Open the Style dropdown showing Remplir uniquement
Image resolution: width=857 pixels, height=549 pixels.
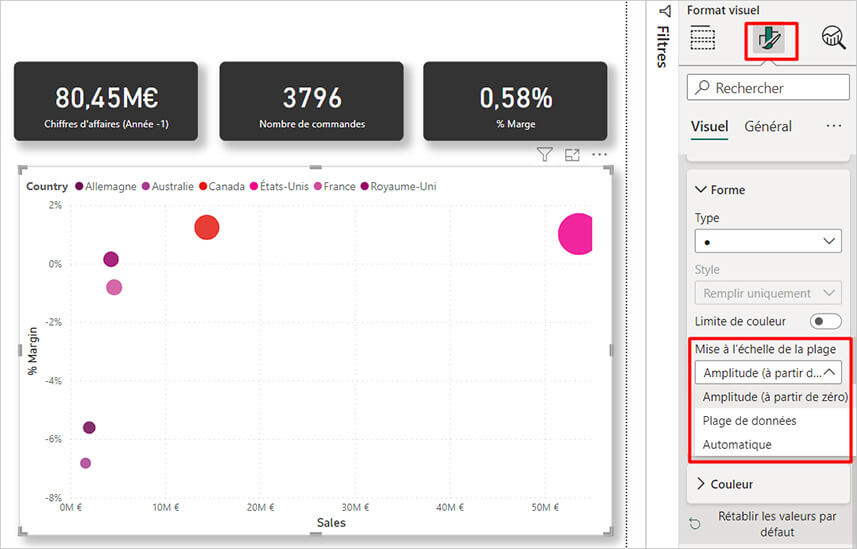pyautogui.click(x=768, y=293)
